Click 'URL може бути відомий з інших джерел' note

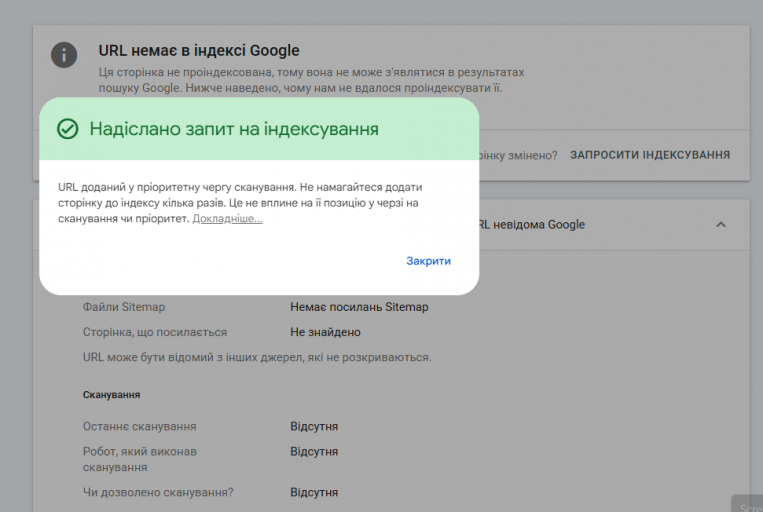click(257, 358)
